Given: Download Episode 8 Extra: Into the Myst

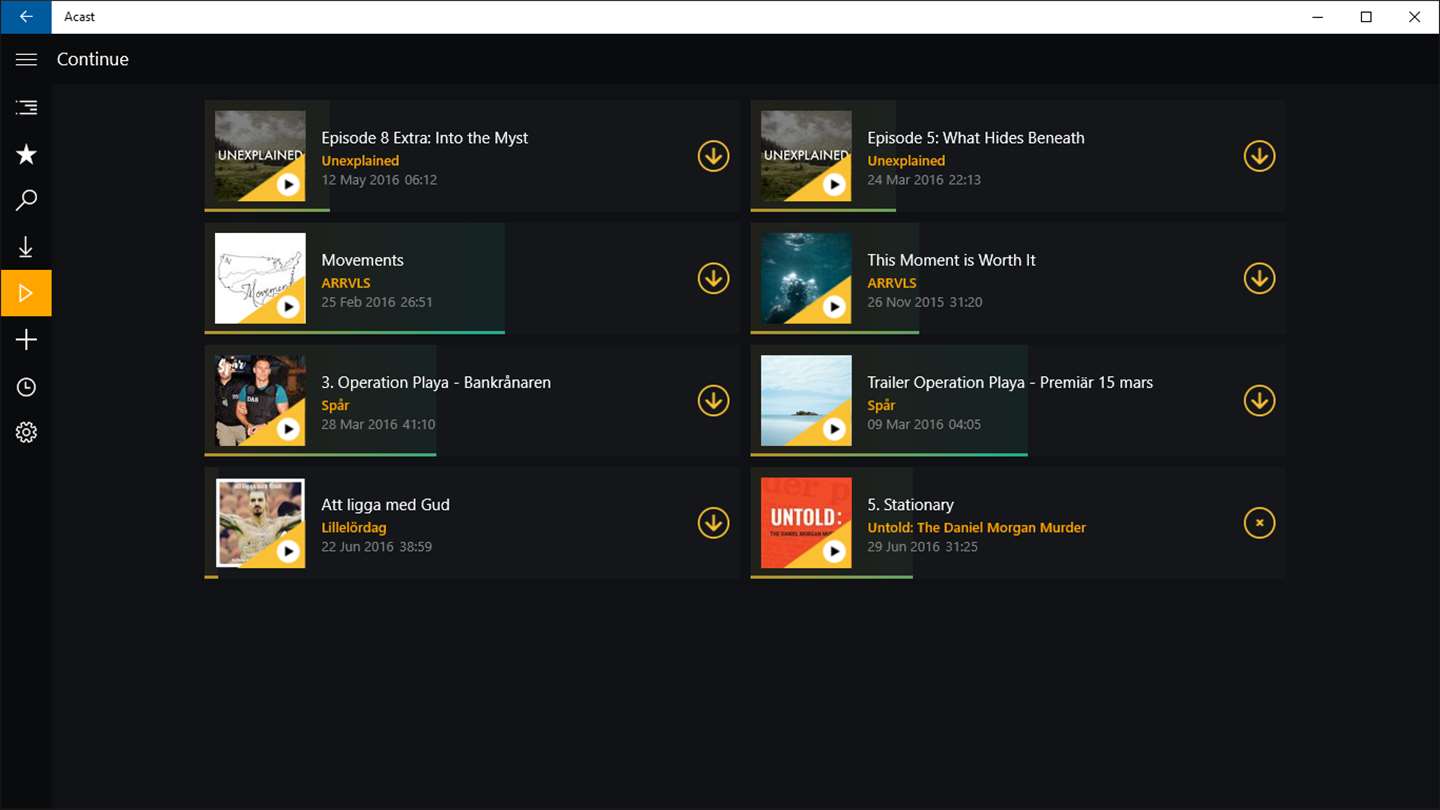Looking at the screenshot, I should [x=713, y=156].
